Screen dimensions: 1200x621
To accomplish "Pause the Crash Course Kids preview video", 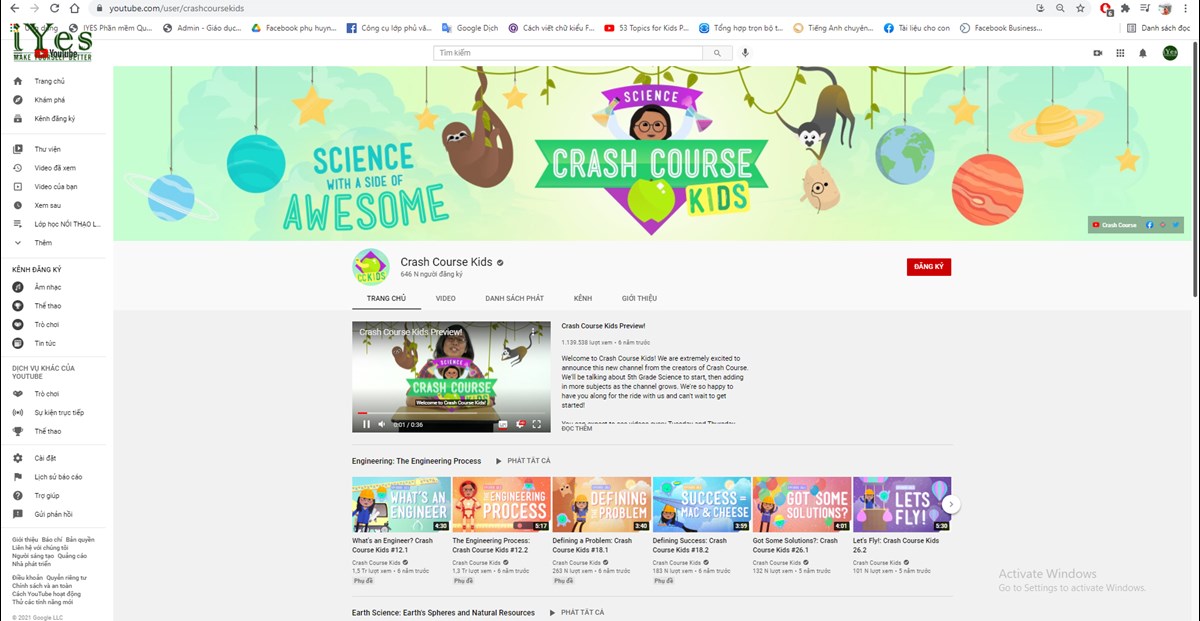I will (x=366, y=424).
